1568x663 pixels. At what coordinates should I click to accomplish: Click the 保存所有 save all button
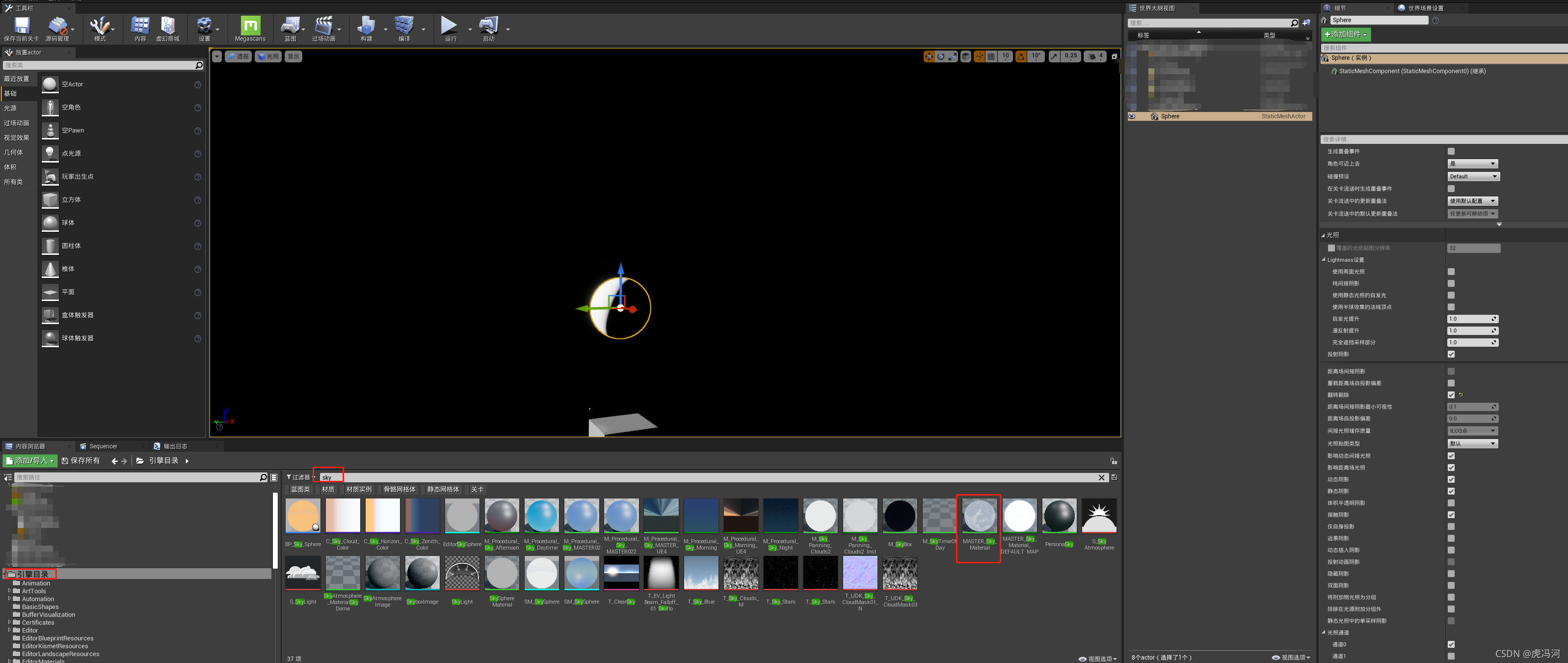click(80, 461)
